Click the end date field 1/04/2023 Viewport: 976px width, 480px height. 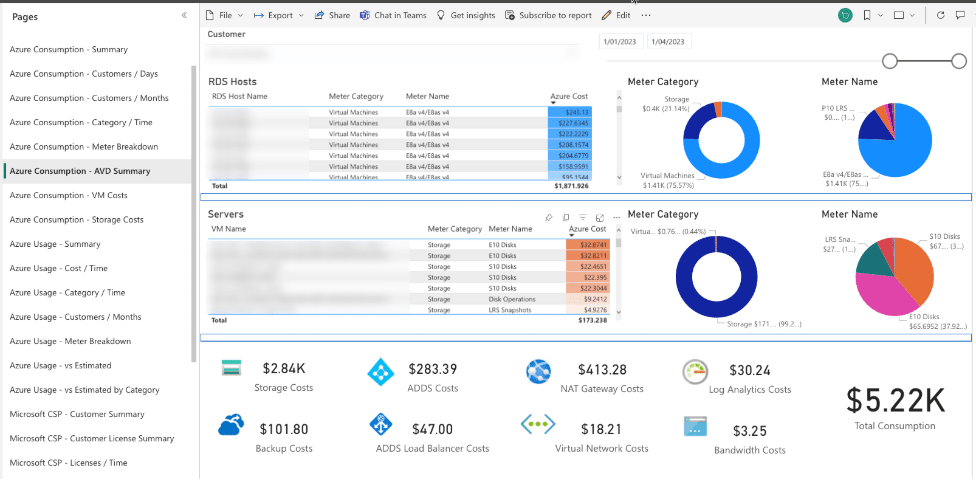[669, 42]
